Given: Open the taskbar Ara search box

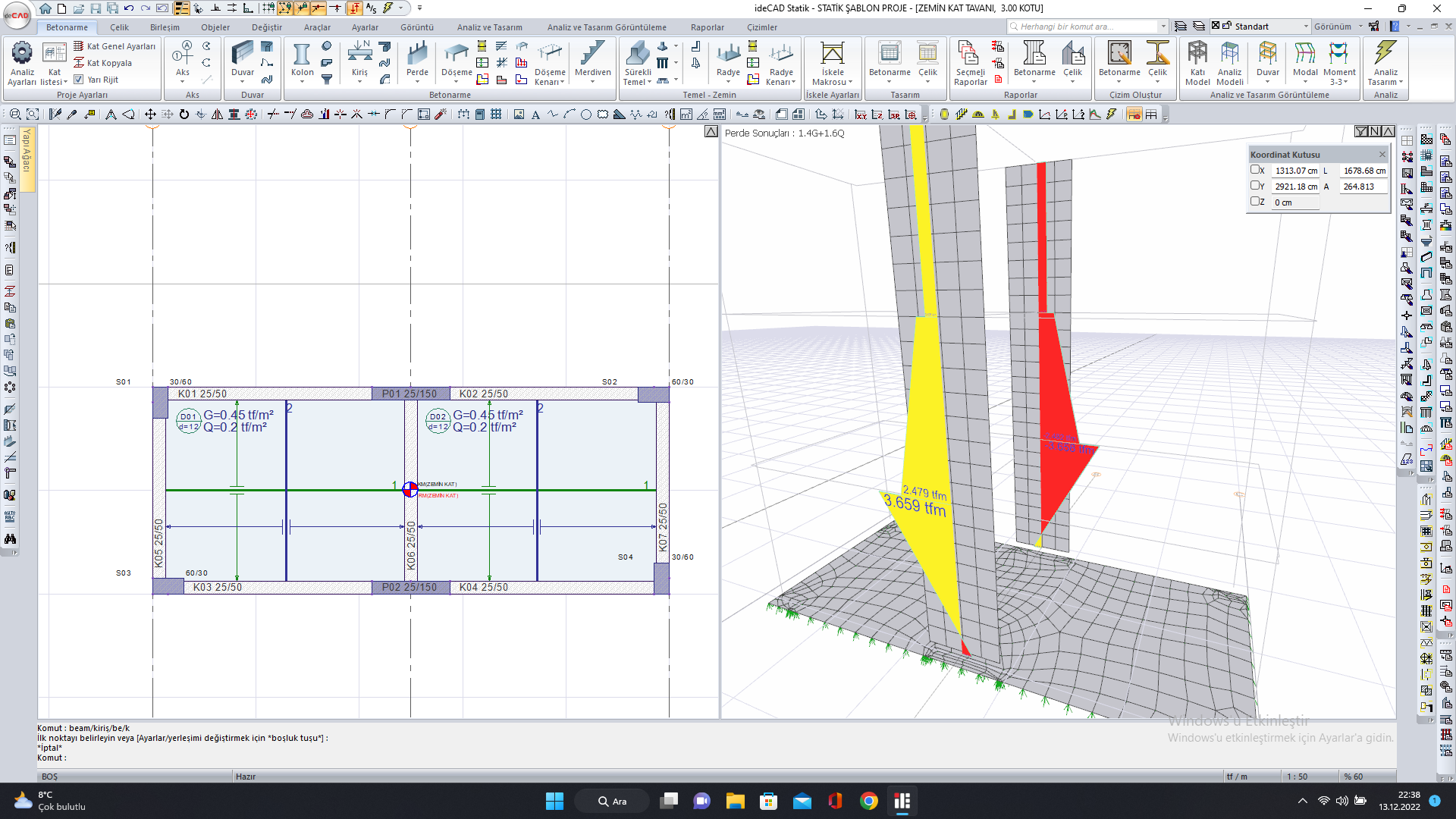Looking at the screenshot, I should click(611, 801).
